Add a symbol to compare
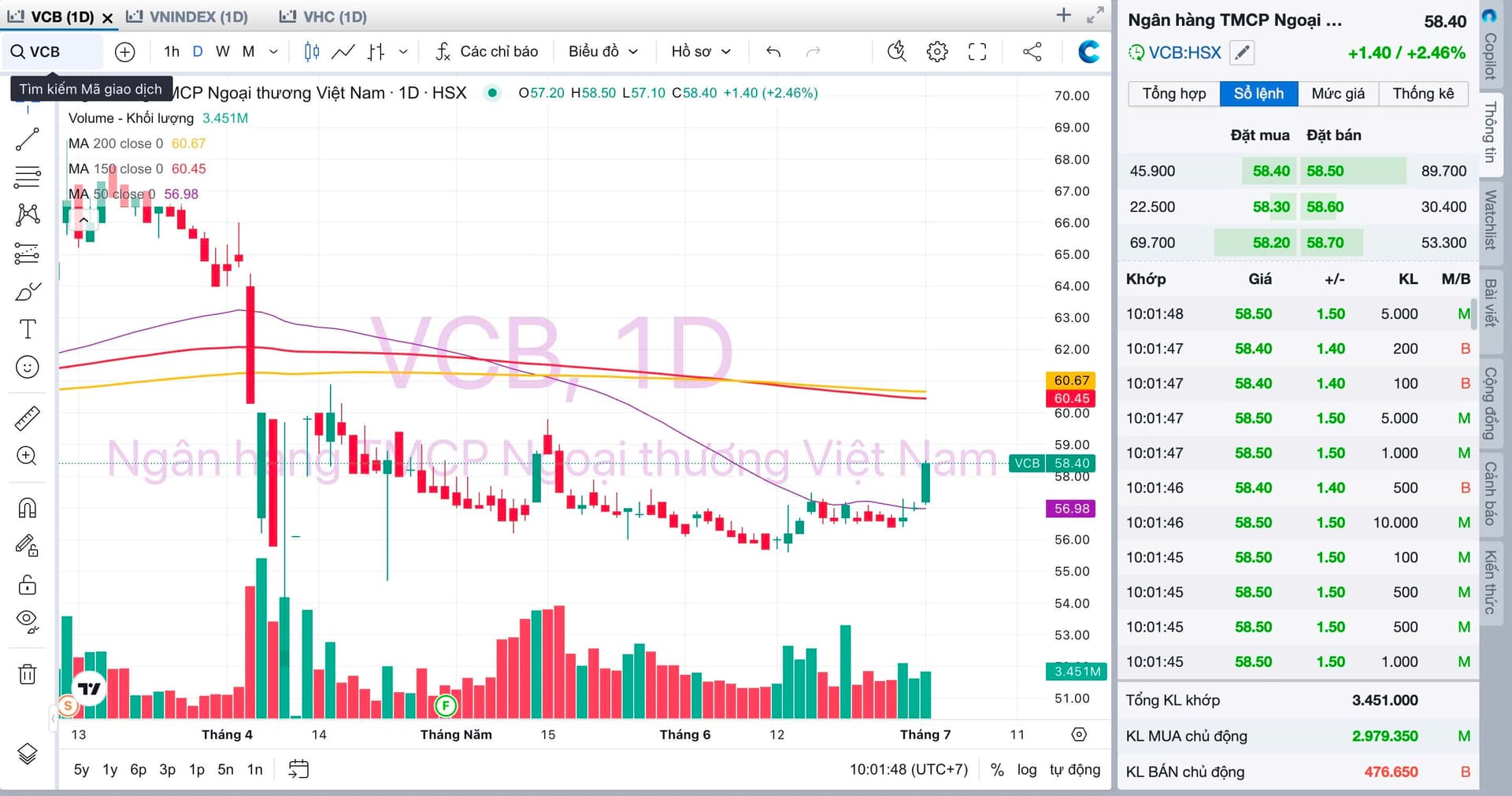This screenshot has height=796, width=1512. tap(125, 52)
